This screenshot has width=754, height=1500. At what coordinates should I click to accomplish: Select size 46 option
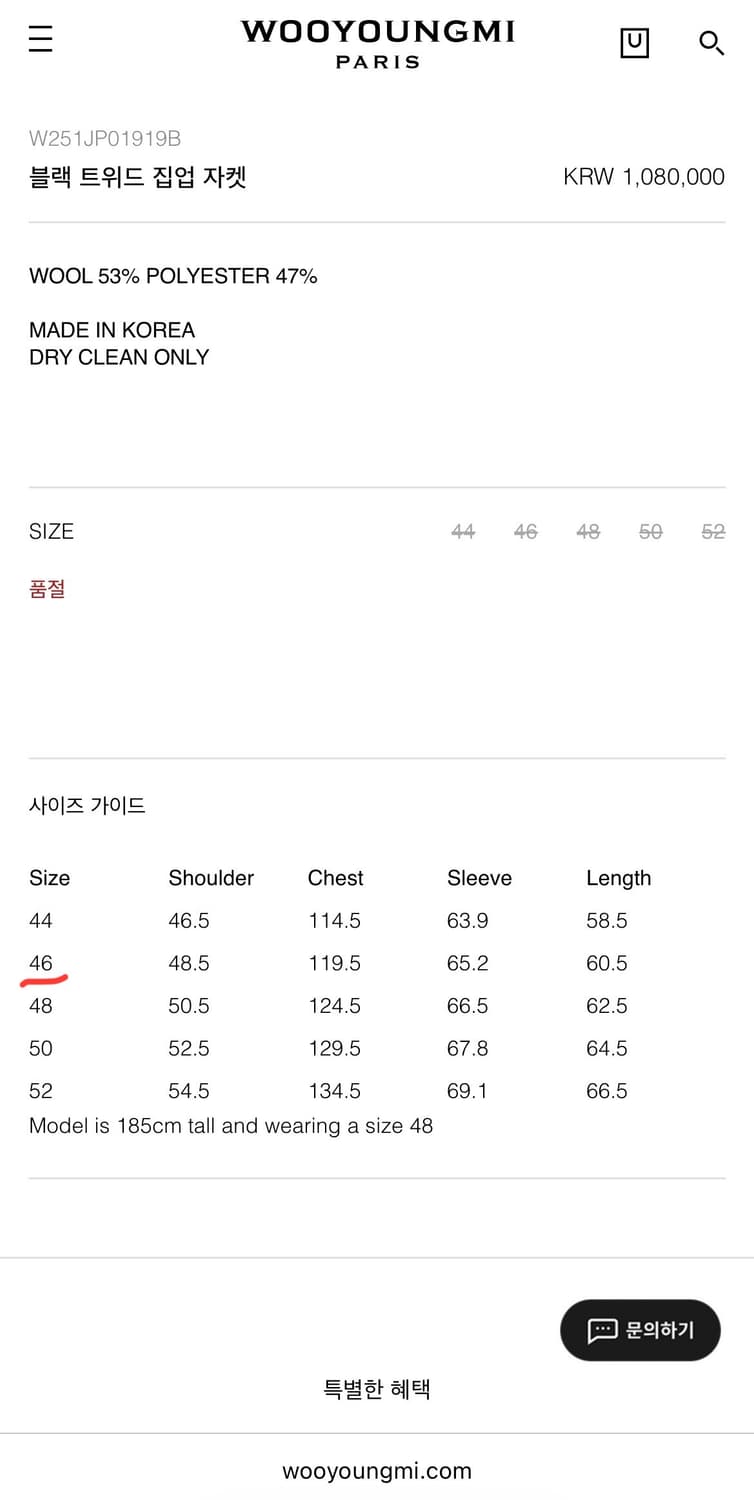(525, 532)
